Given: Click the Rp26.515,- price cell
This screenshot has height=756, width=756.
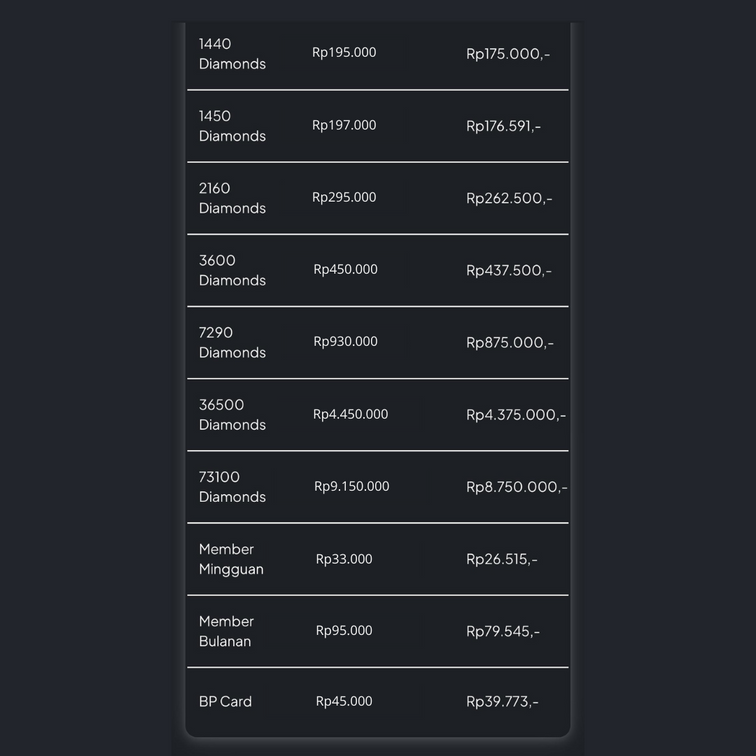Looking at the screenshot, I should tap(501, 559).
